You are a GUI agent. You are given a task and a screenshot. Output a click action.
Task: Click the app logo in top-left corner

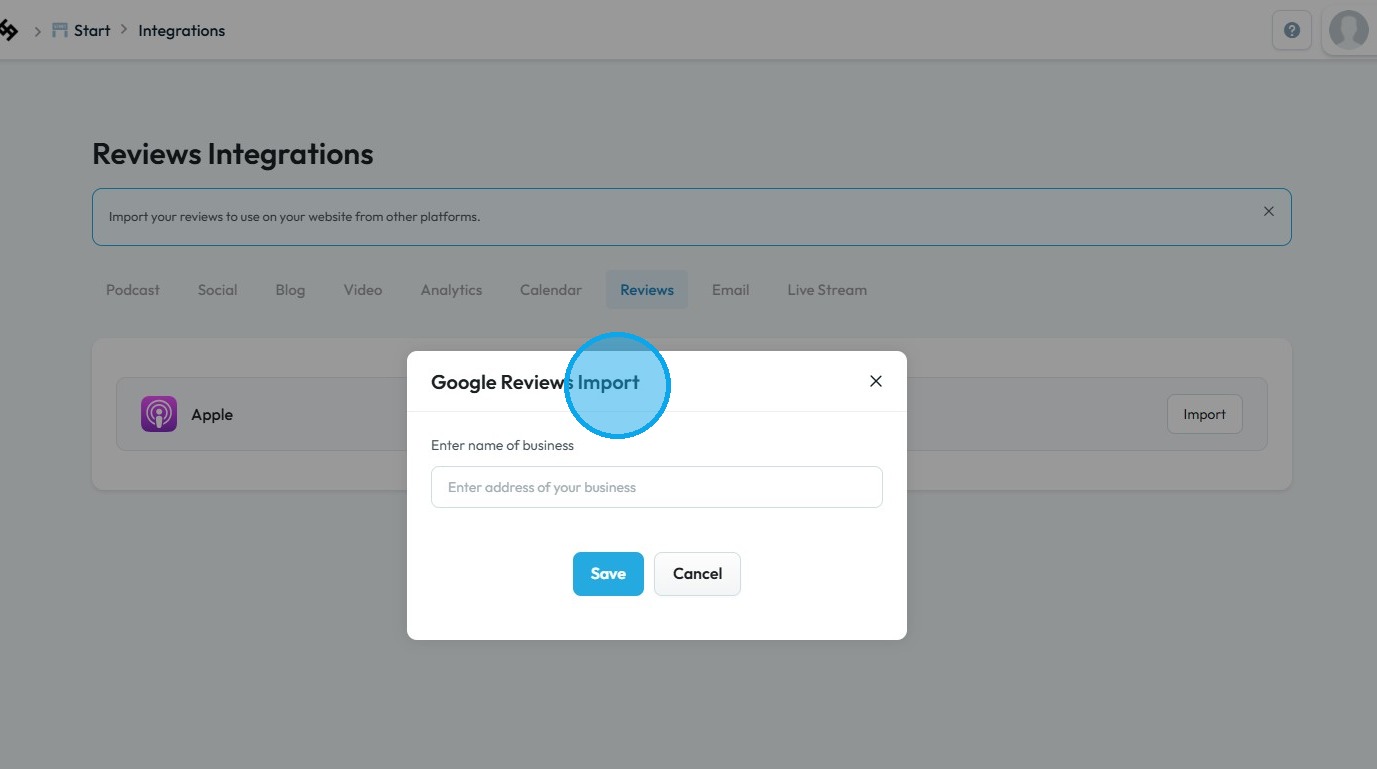tap(8, 31)
